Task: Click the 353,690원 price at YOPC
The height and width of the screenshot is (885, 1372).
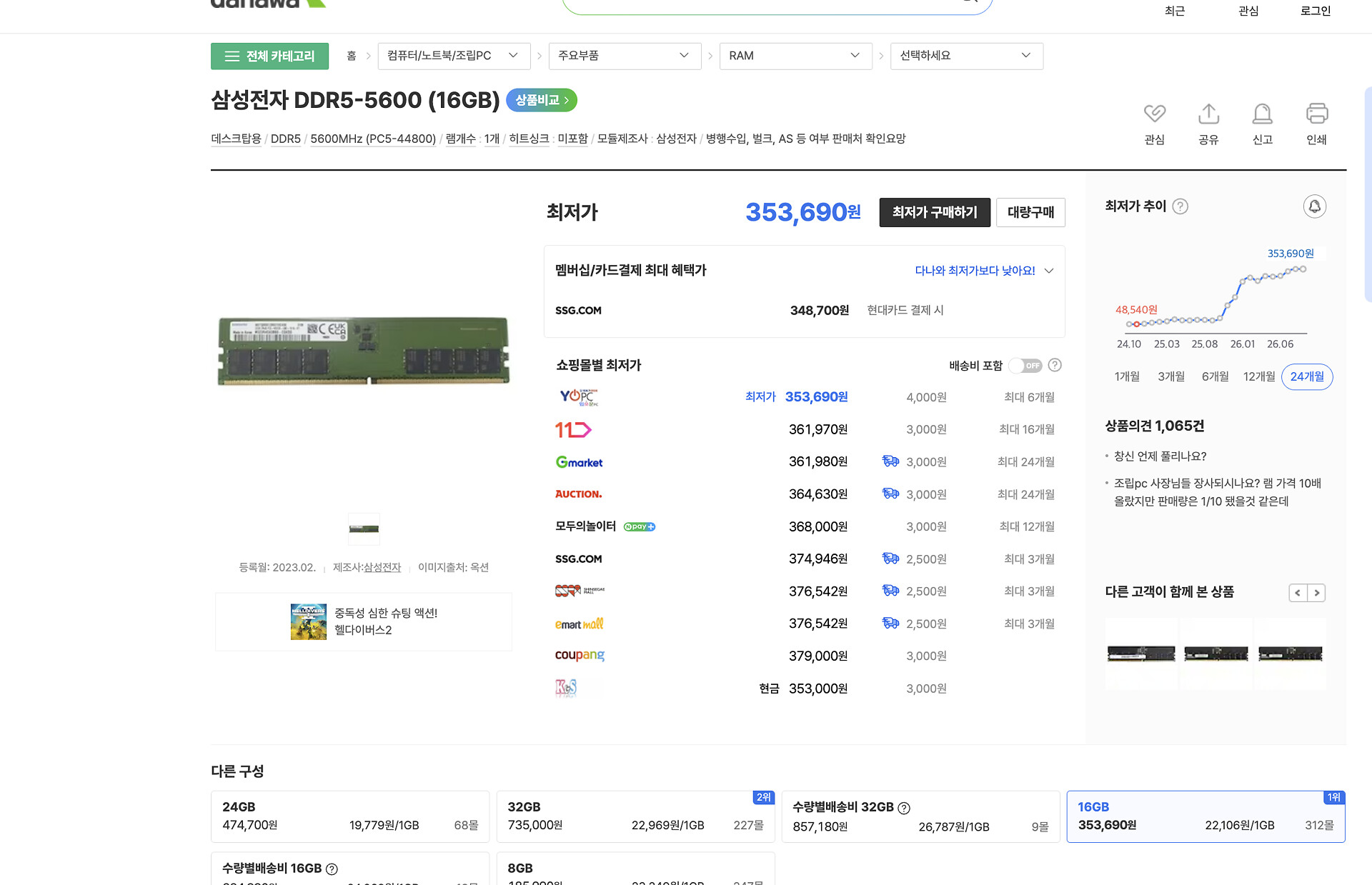Action: [817, 397]
